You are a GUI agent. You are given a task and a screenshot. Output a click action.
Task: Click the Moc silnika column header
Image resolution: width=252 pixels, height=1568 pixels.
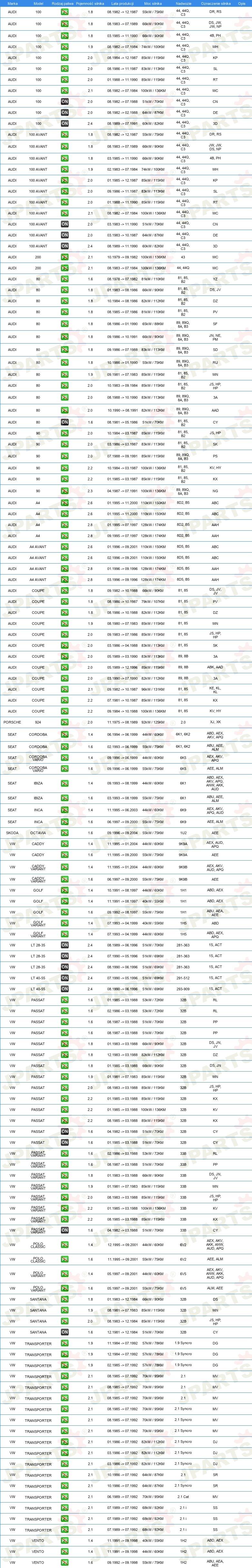pos(153,4)
